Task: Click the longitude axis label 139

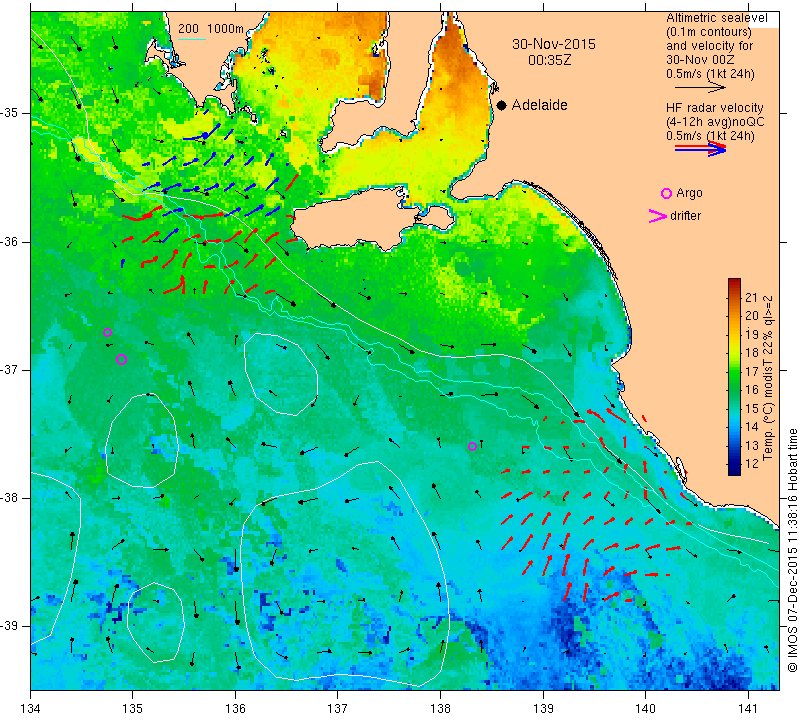Action: 543,709
